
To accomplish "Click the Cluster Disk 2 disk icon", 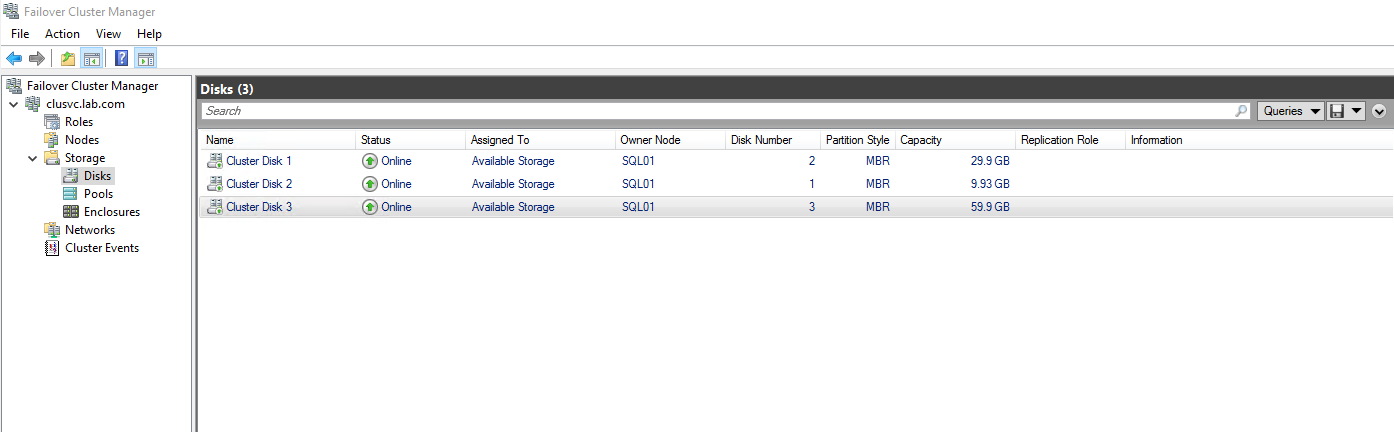I will click(x=214, y=184).
